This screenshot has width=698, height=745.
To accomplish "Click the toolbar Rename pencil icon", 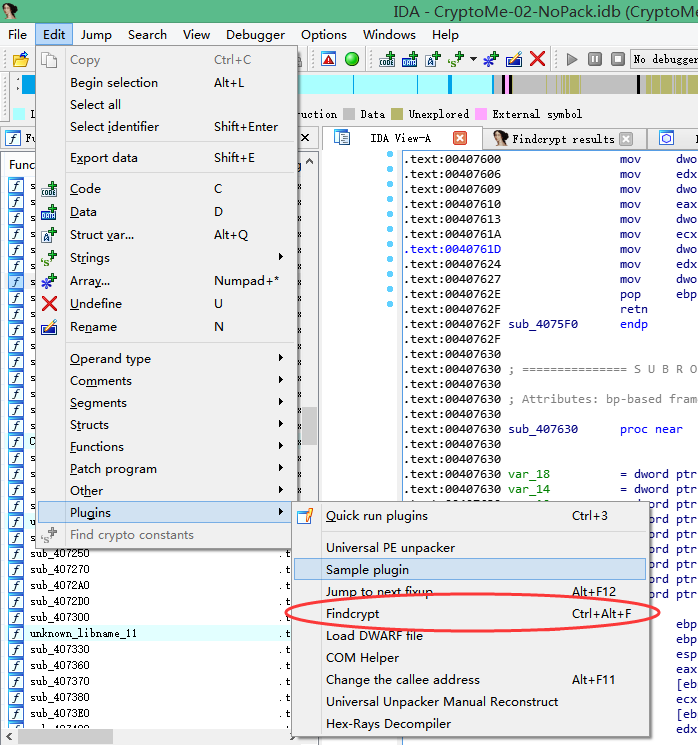I will pyautogui.click(x=514, y=59).
